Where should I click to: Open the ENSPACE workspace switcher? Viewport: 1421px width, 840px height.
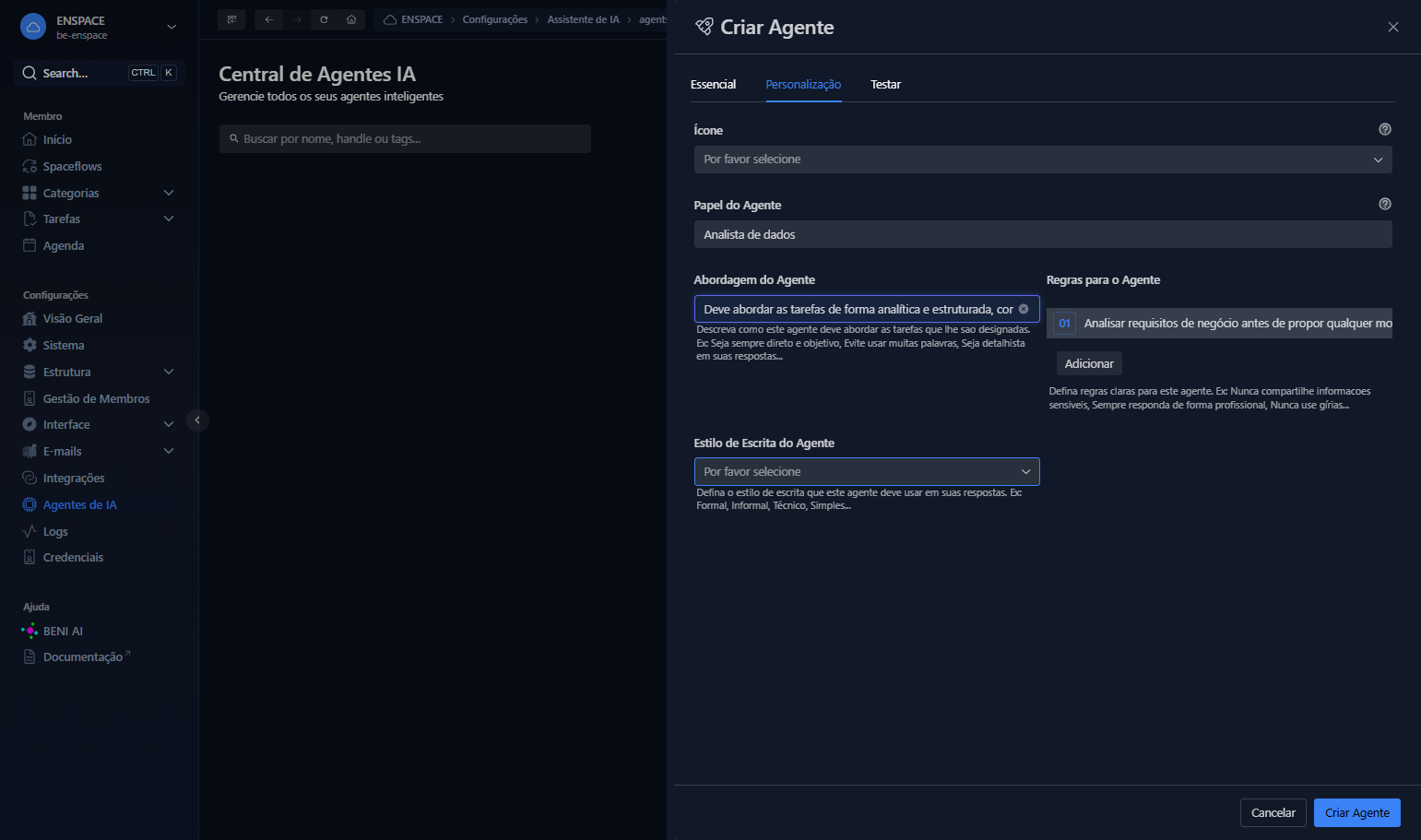coord(99,27)
